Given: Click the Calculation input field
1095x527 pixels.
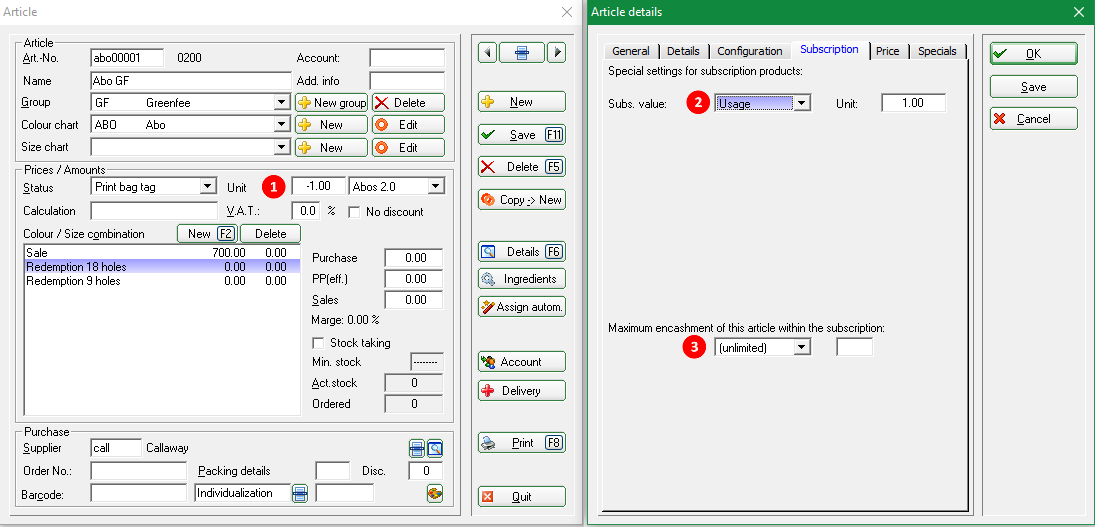Looking at the screenshot, I should click(x=154, y=211).
